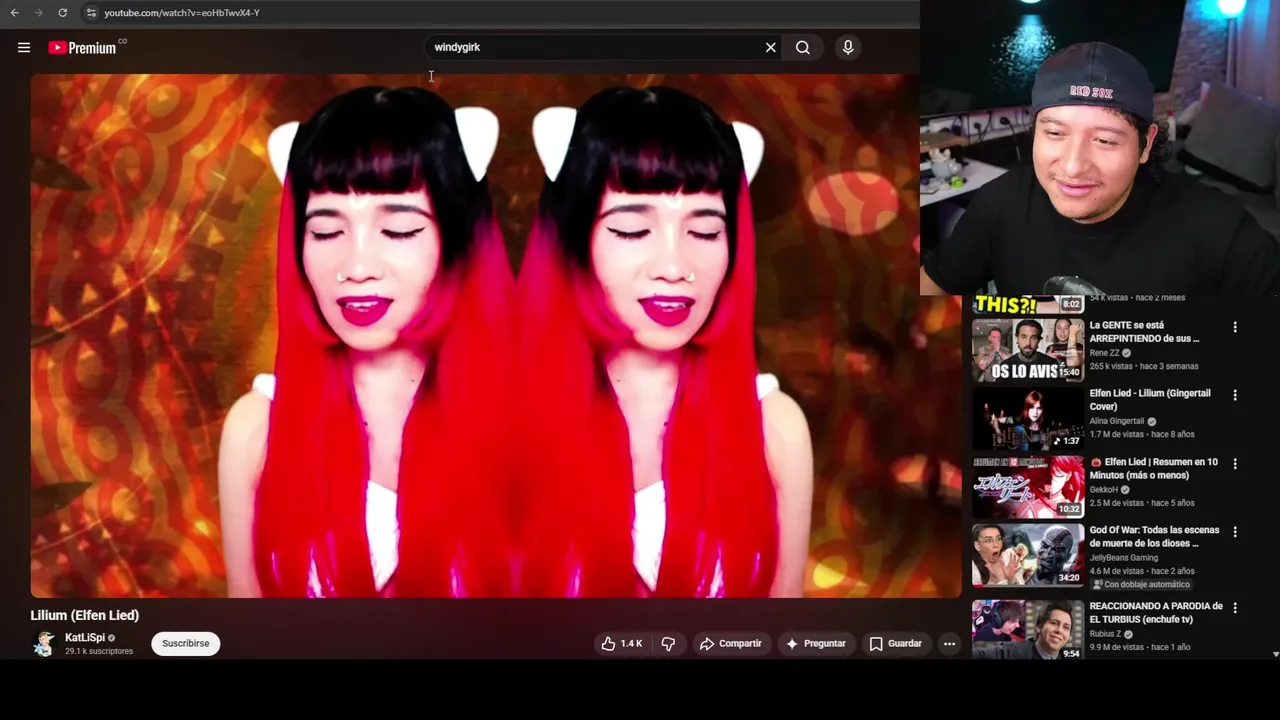Open the Alina Gingertail channel name
The height and width of the screenshot is (720, 1280).
pos(1117,421)
